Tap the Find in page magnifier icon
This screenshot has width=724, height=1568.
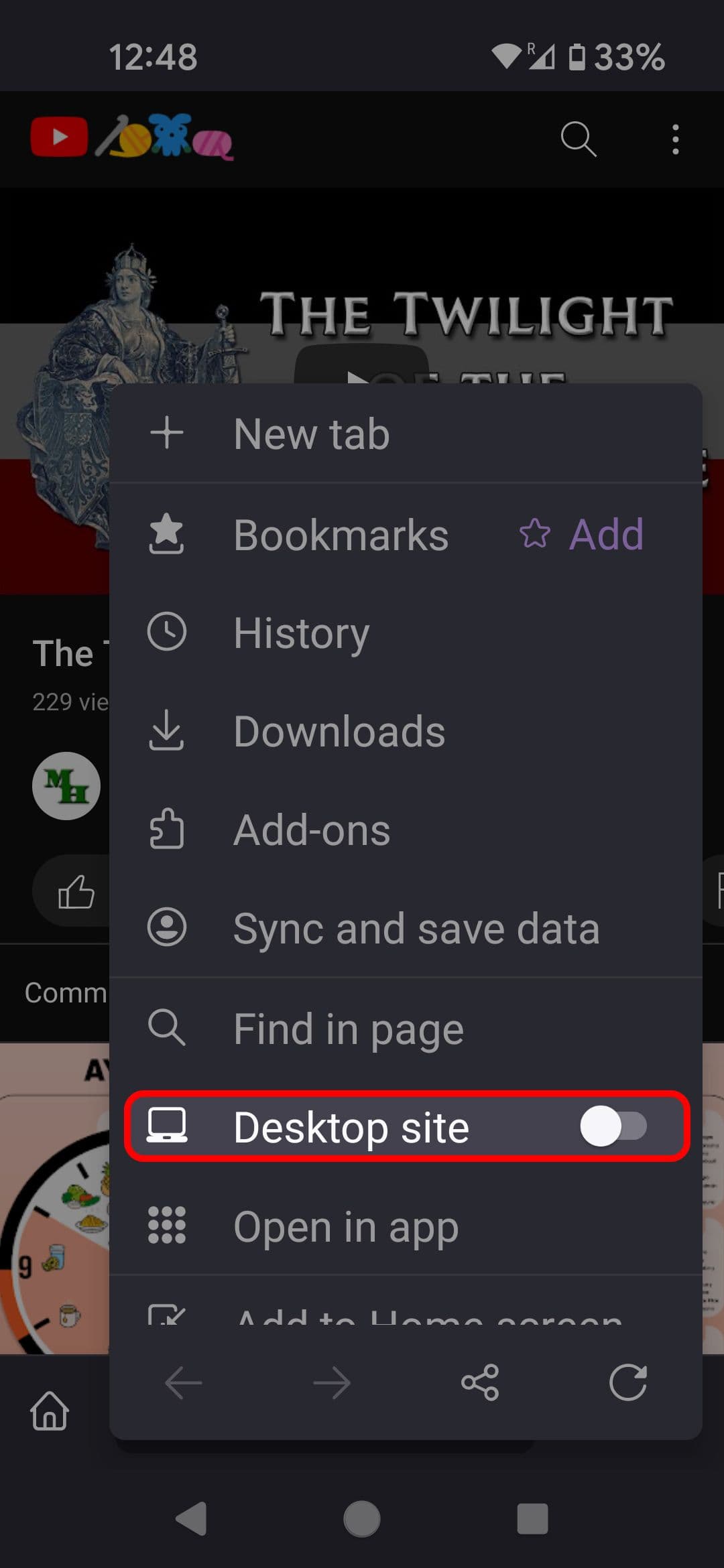pos(166,1027)
